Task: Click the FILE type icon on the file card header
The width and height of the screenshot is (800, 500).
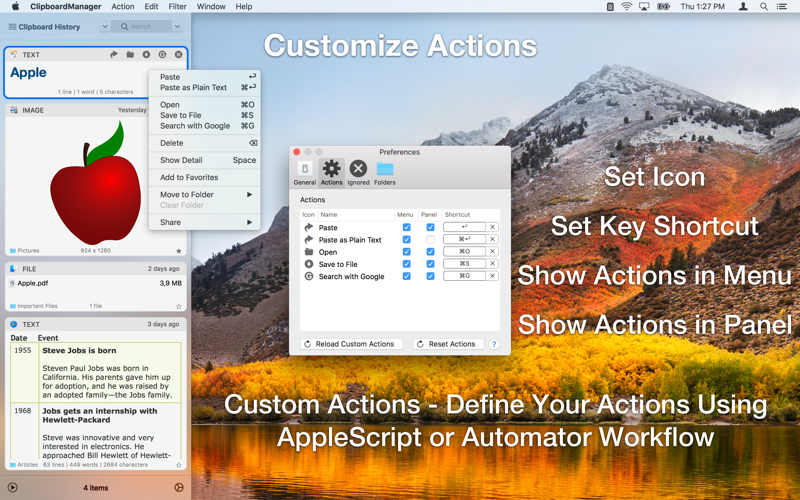Action: click(14, 268)
